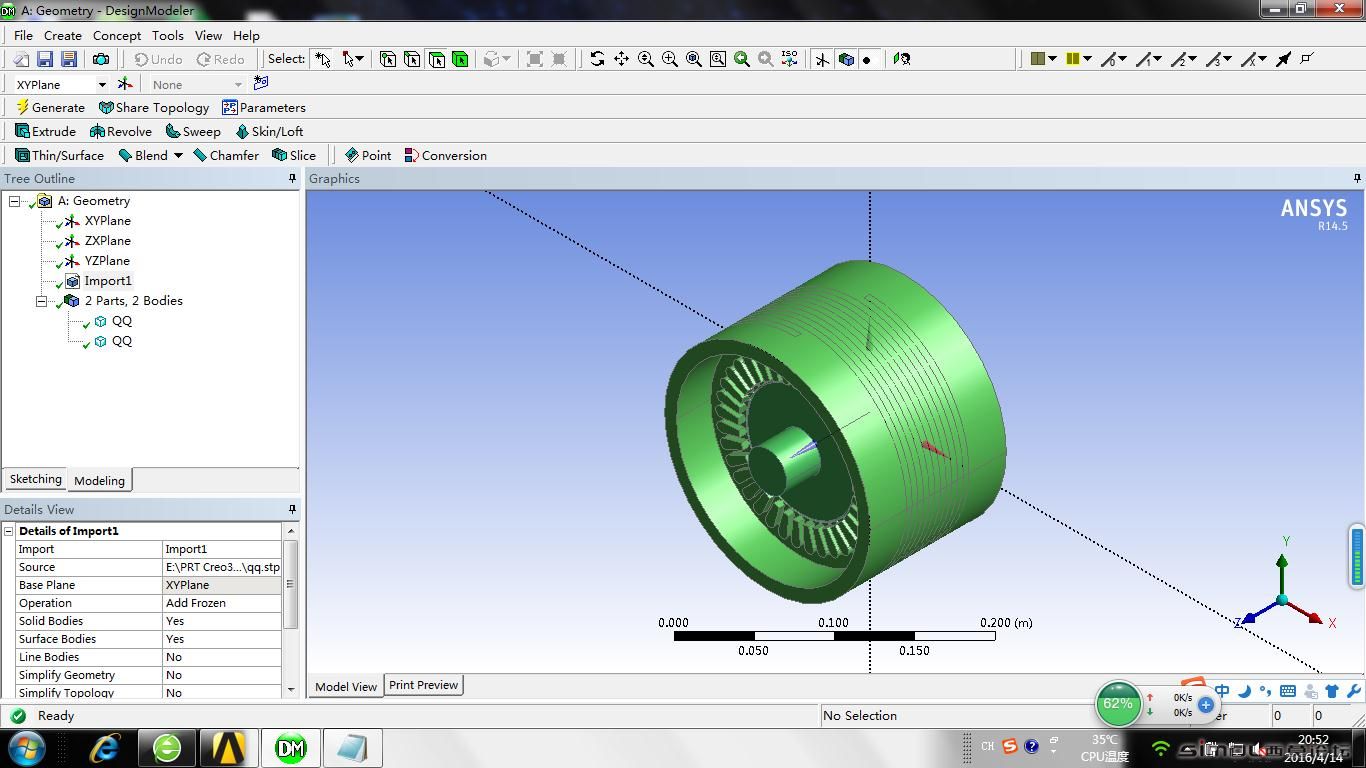The height and width of the screenshot is (768, 1366).
Task: Select the Revolve feature
Action: [120, 131]
